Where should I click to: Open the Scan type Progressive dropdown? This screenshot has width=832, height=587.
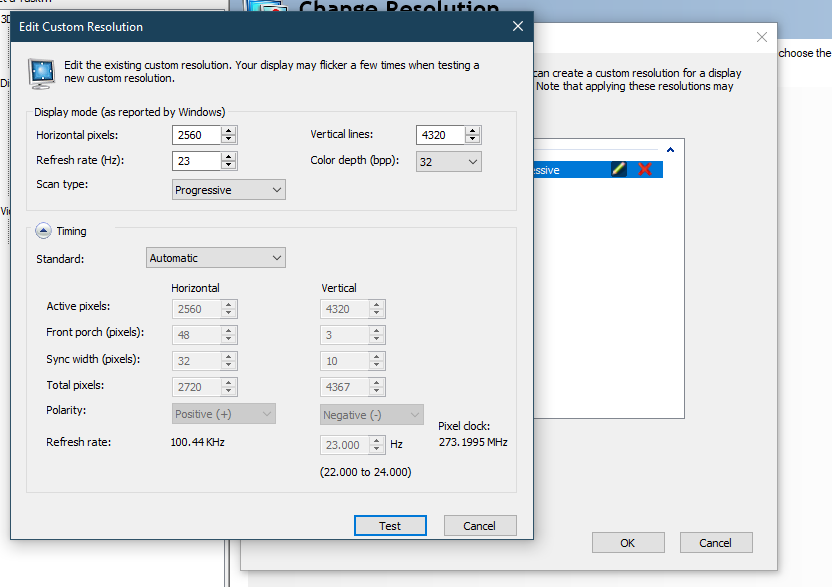point(229,190)
